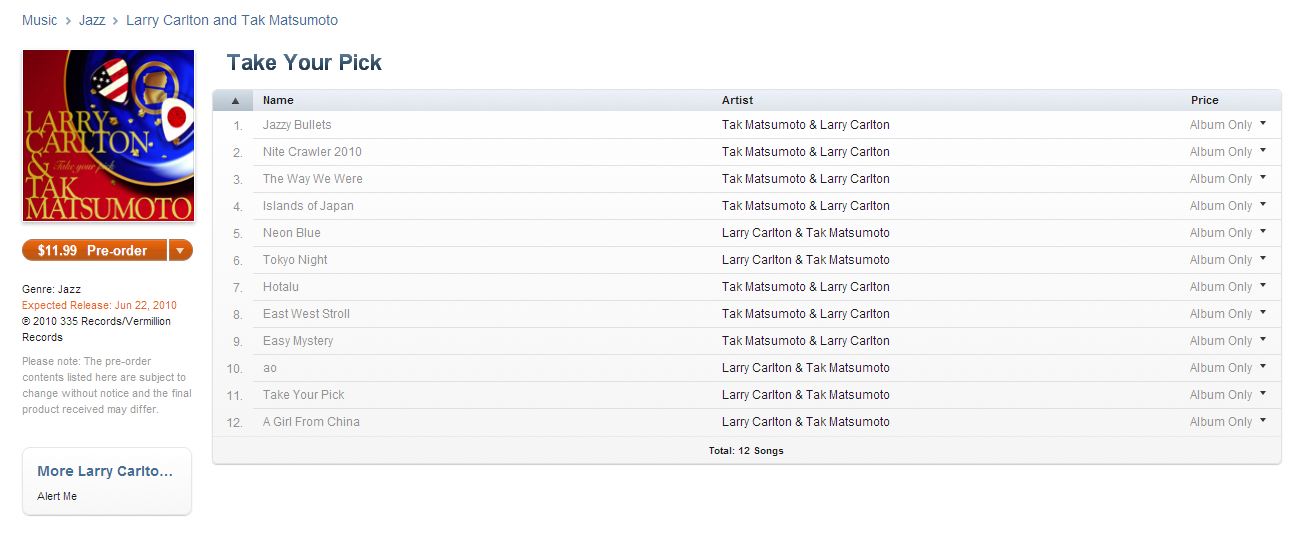Open the dropdown arrow next to Pre-order
Image resolution: width=1302 pixels, height=537 pixels.
tap(180, 250)
